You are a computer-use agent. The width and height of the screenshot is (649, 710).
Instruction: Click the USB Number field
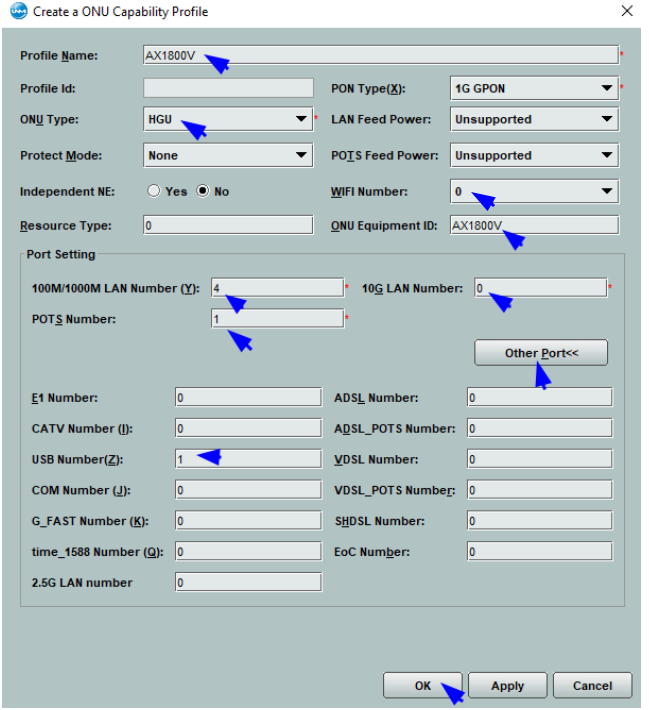[249, 459]
